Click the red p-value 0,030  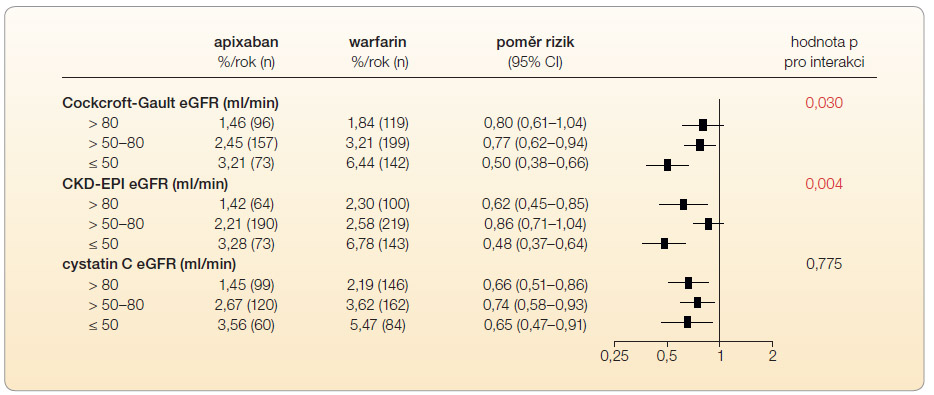coord(824,103)
